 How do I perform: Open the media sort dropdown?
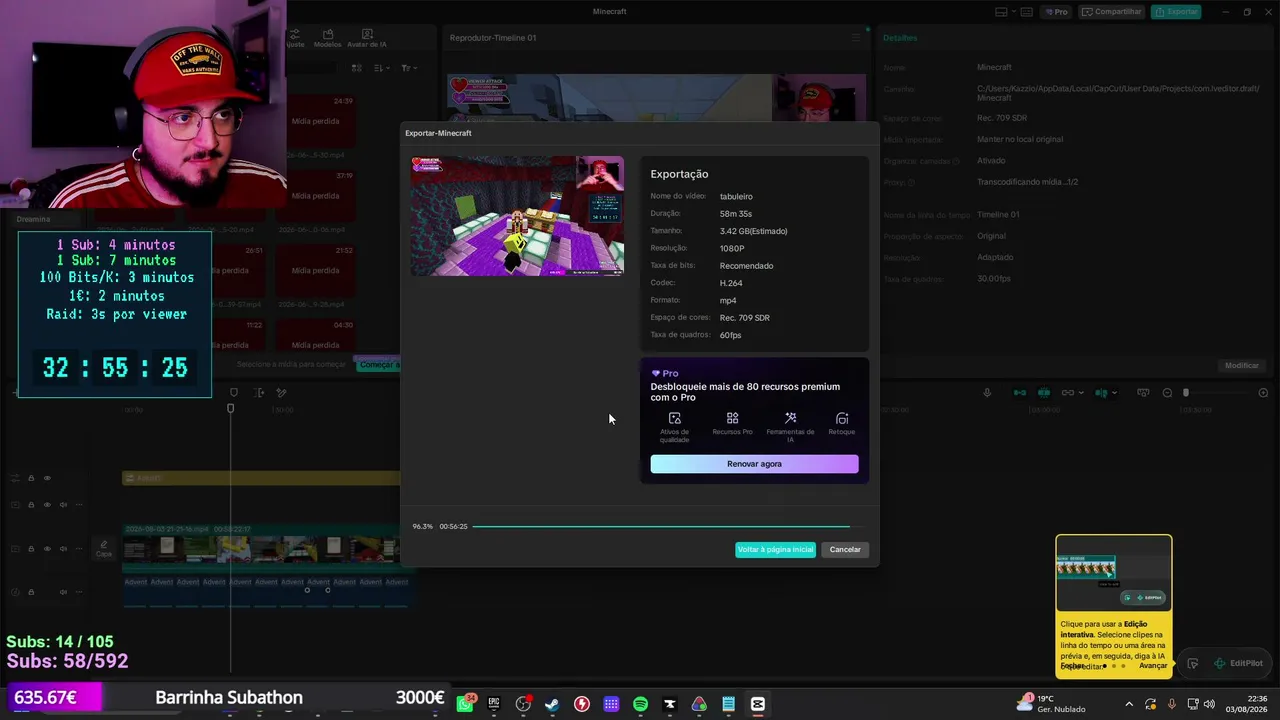point(382,68)
